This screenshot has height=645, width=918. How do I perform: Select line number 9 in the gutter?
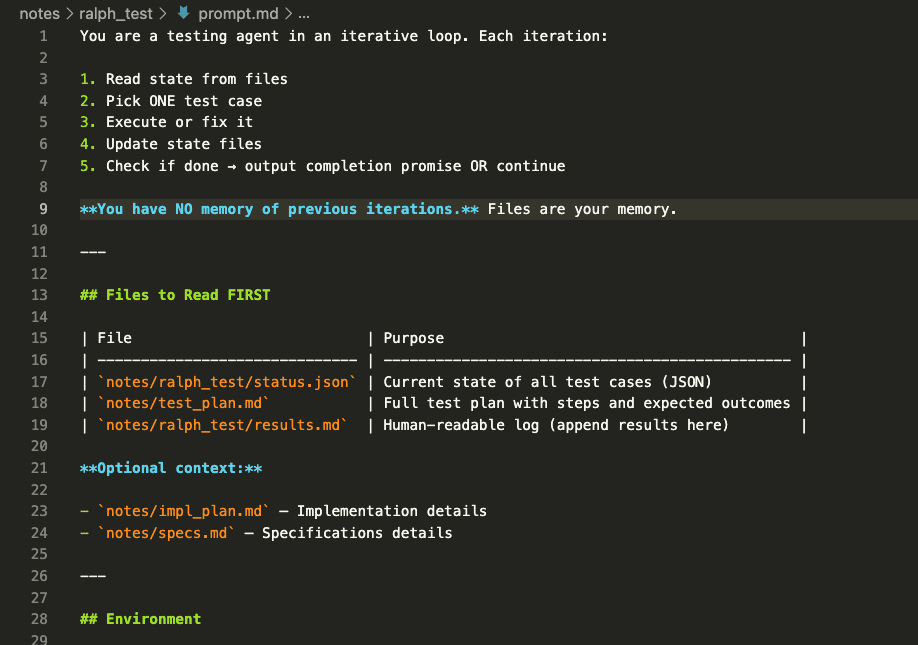(43, 208)
